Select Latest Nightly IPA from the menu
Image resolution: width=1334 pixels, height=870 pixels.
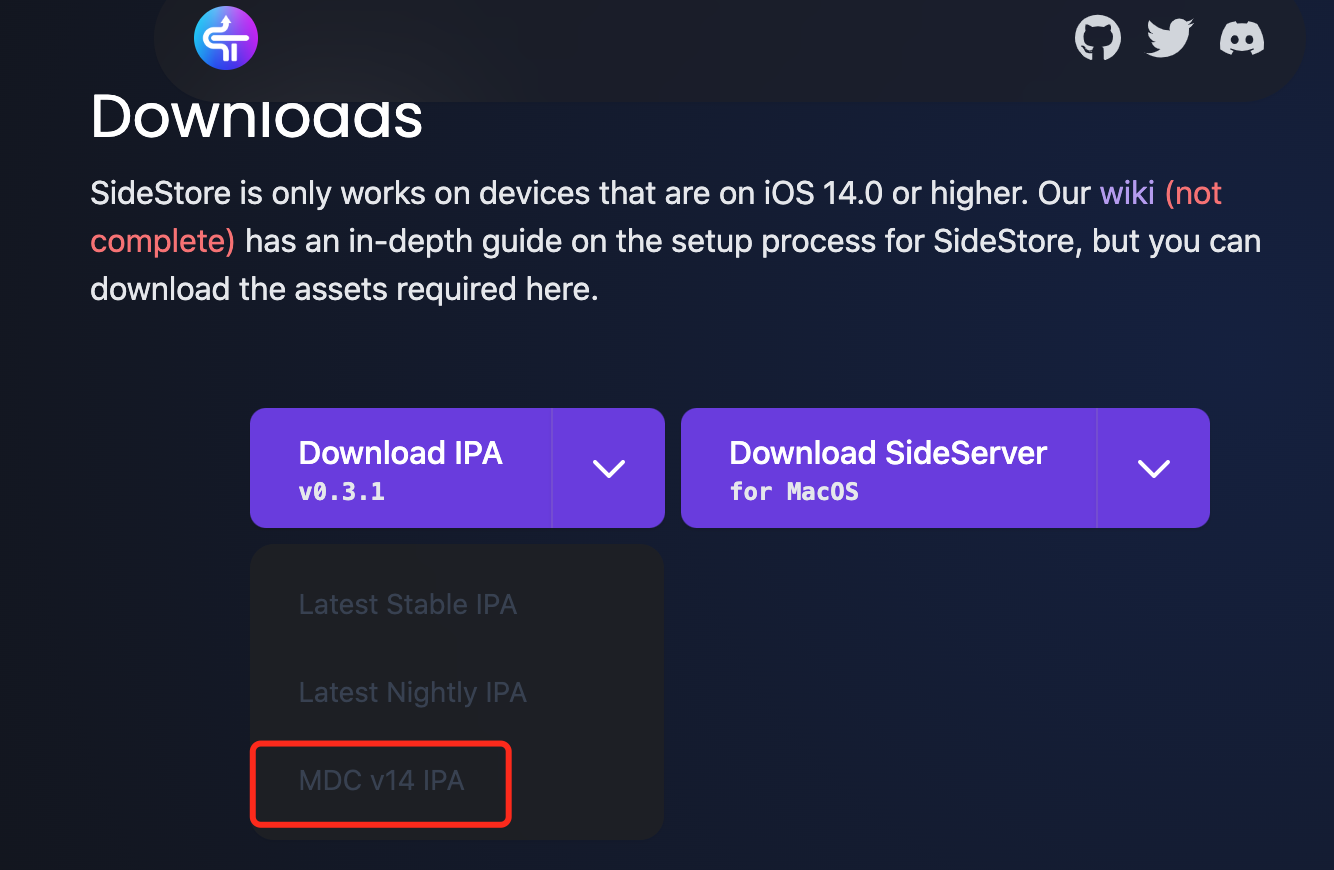[412, 692]
